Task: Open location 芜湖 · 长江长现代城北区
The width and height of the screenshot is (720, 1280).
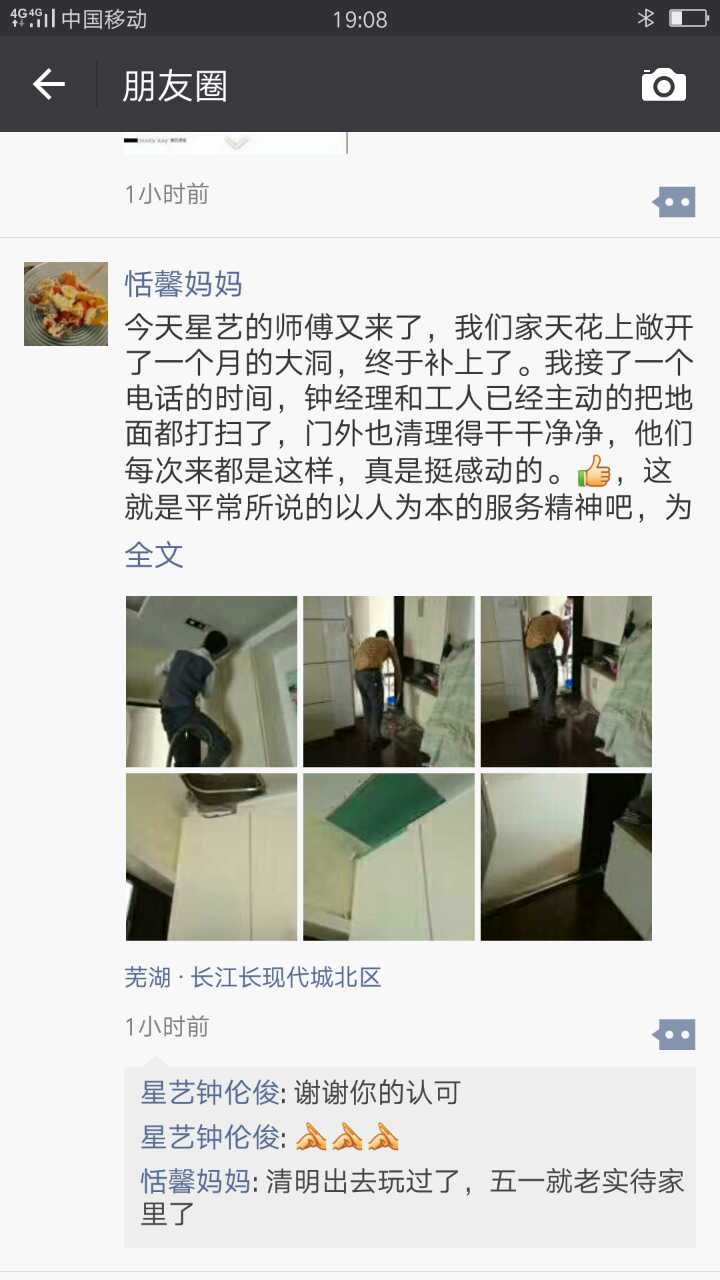Action: [x=253, y=977]
